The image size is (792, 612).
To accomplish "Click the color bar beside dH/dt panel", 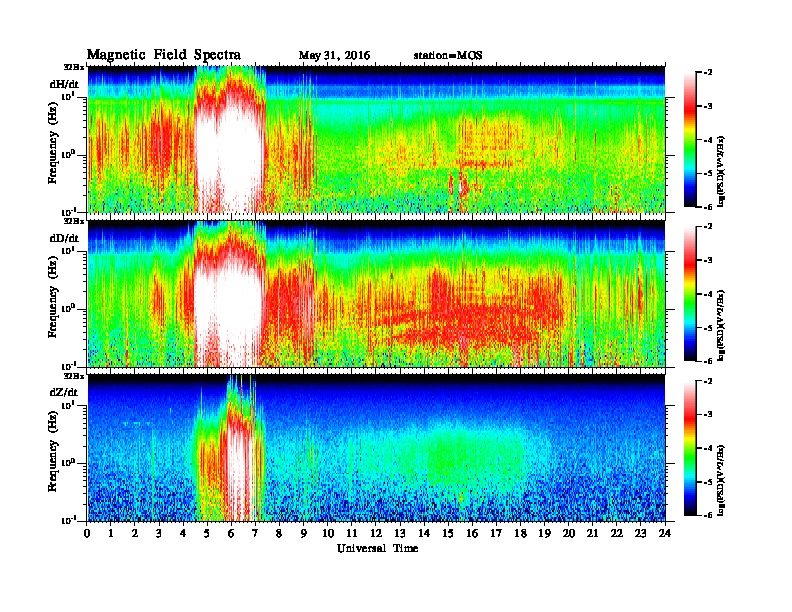I will (690, 139).
